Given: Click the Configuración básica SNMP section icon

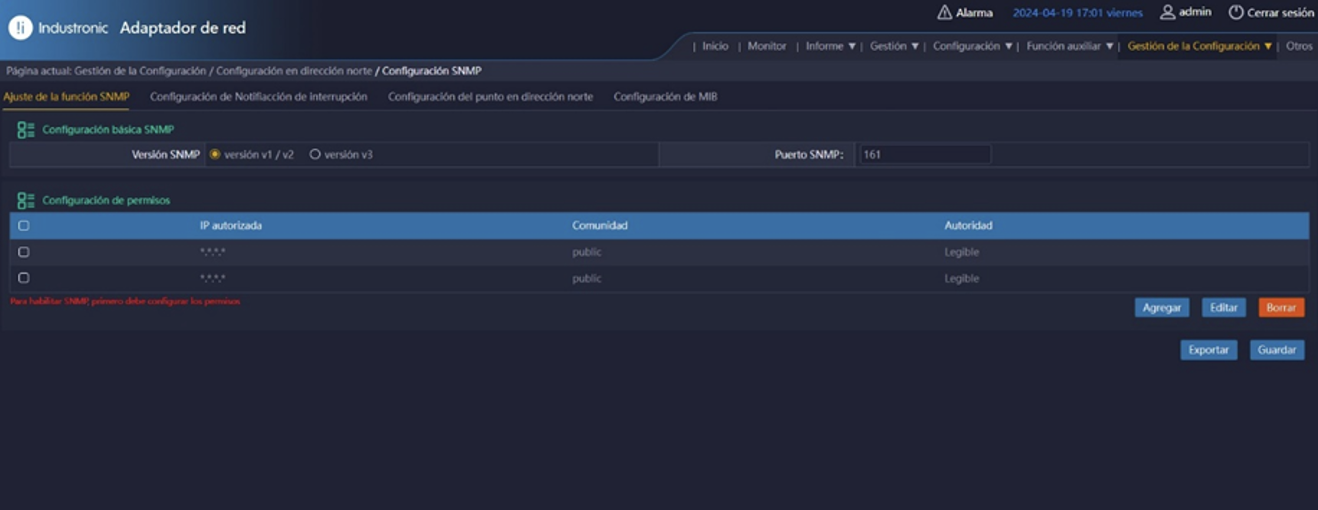Looking at the screenshot, I should [26, 130].
